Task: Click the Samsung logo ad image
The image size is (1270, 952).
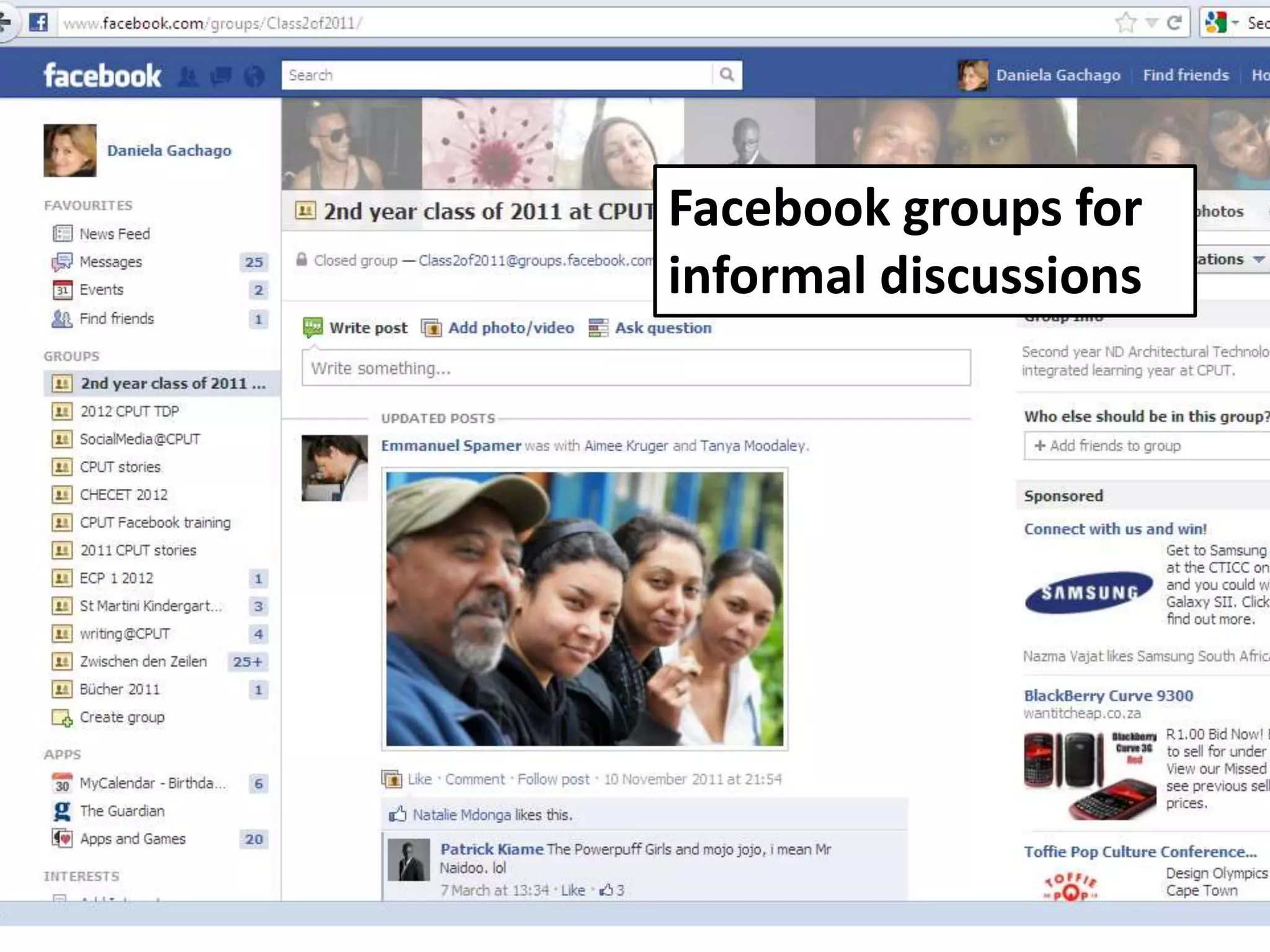Action: (1089, 592)
